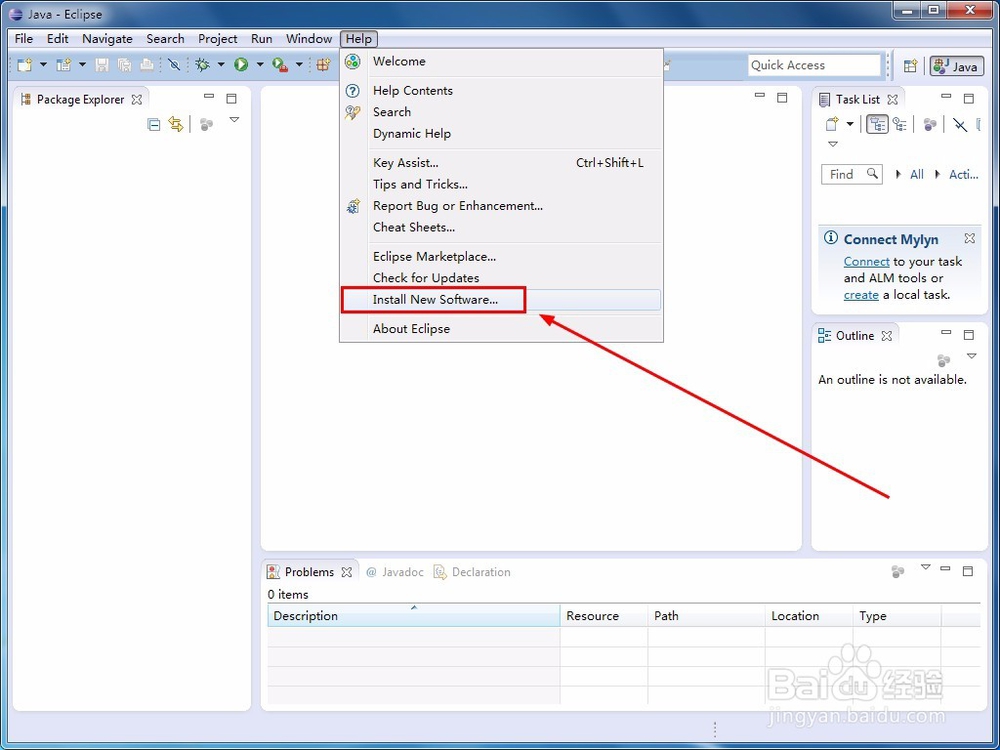Select Welcome in the Help menu
Screen dimensions: 1000x750
[501, 61]
